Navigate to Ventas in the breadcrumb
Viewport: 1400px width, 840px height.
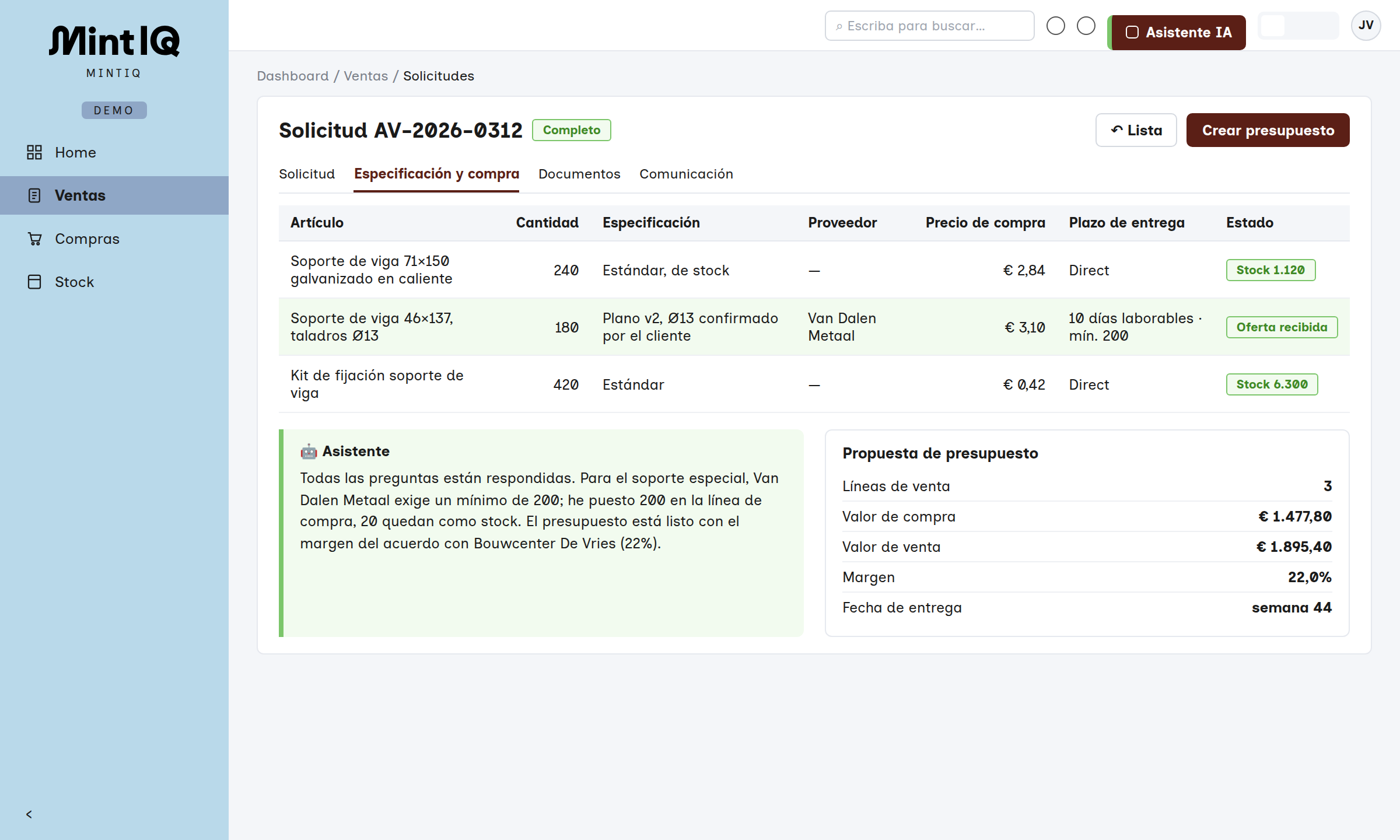pos(366,76)
